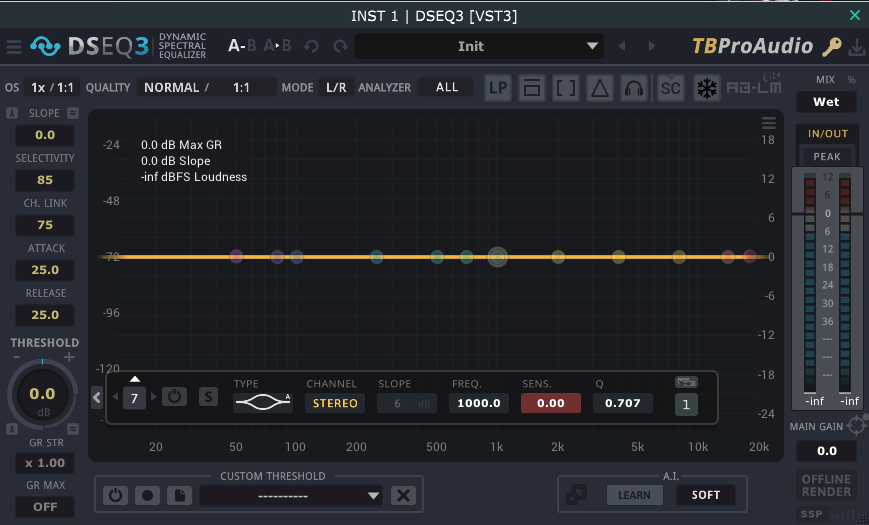Toggle the SC sidechain button
Image resolution: width=869 pixels, height=525 pixels.
[670, 88]
